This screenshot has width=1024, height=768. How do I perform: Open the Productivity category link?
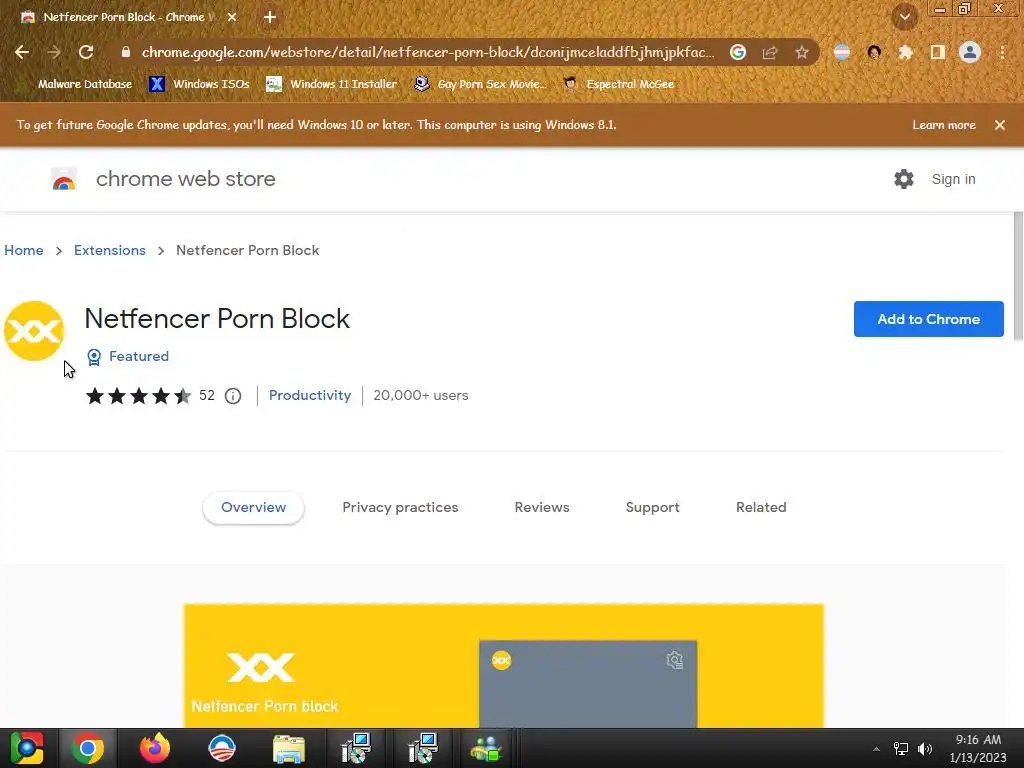310,395
